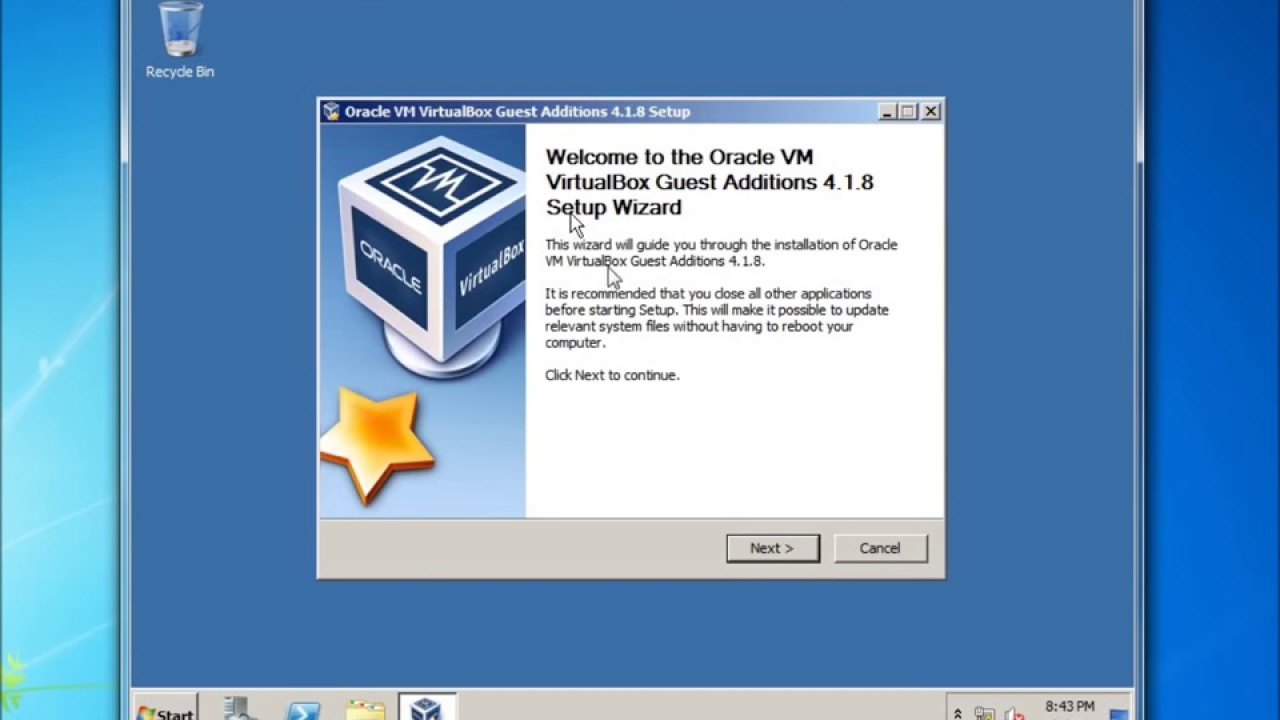Minimize the Guest Additions setup window

[x=887, y=112]
